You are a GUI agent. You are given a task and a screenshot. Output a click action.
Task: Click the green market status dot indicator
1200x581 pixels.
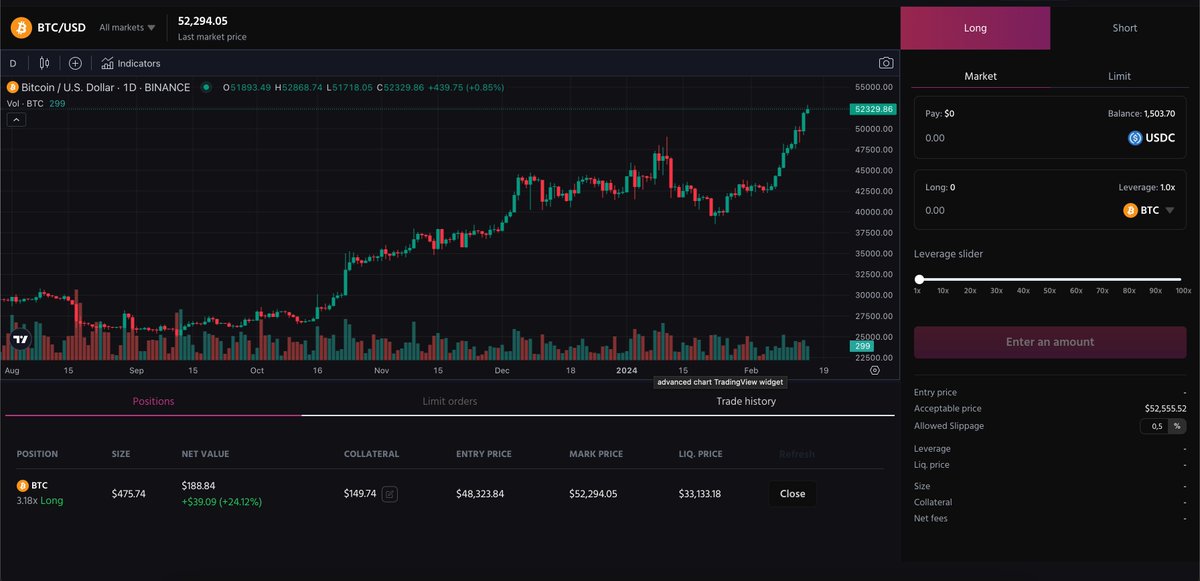[206, 87]
